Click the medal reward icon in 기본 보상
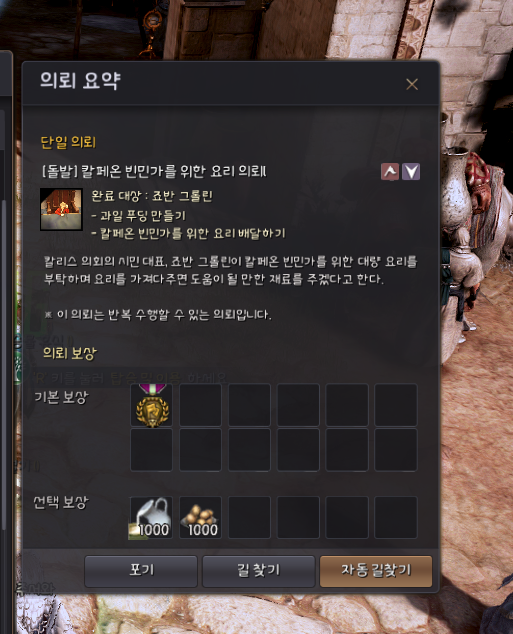 [152, 405]
